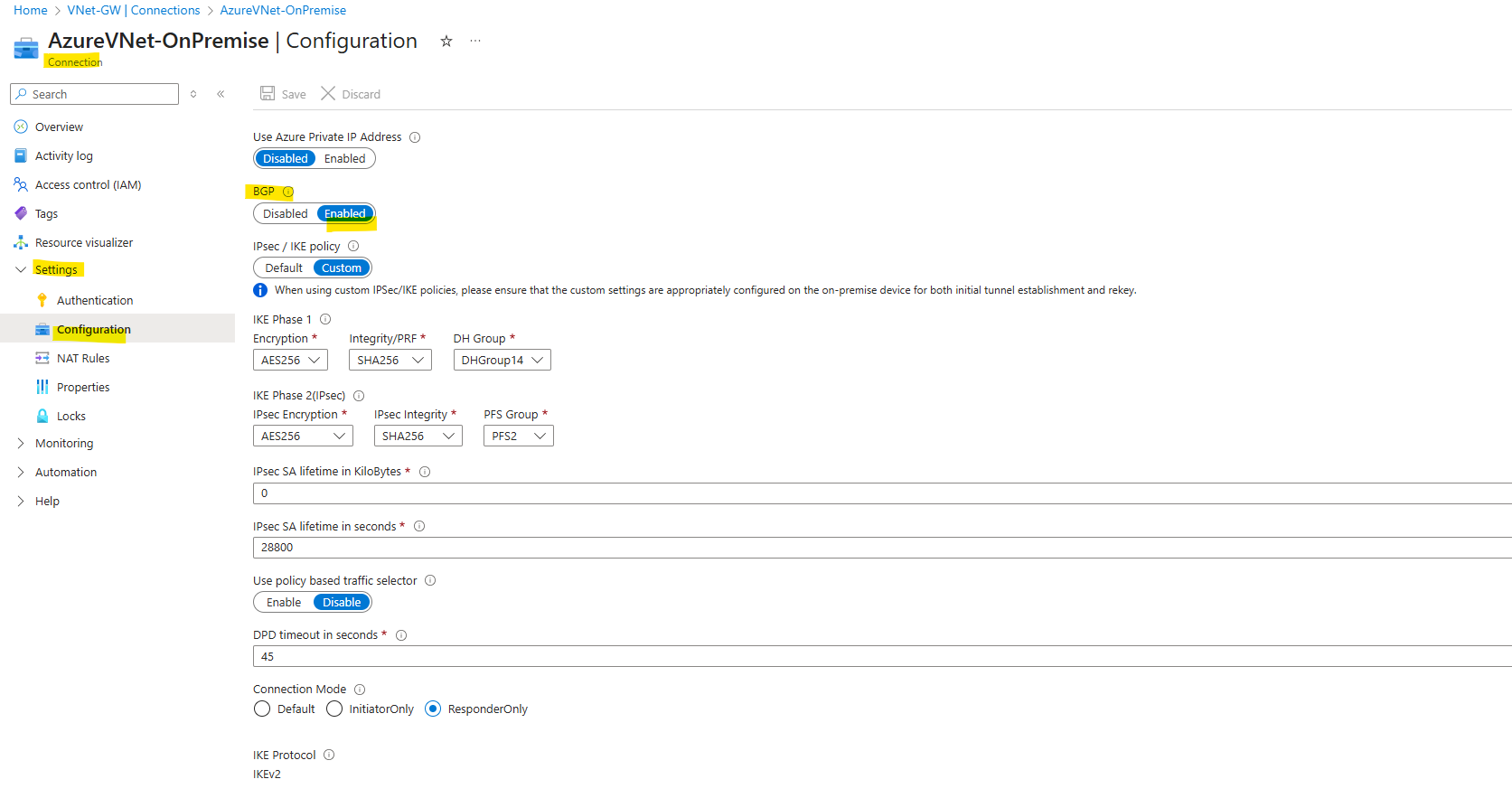1512x798 pixels.
Task: Click the Properties bars icon
Action: [x=42, y=387]
